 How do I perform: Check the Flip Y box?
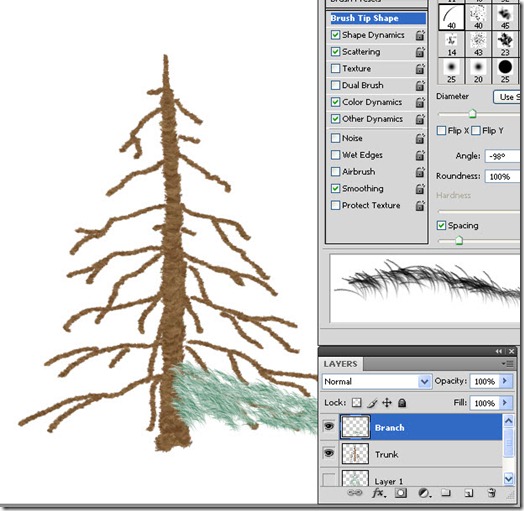click(475, 130)
